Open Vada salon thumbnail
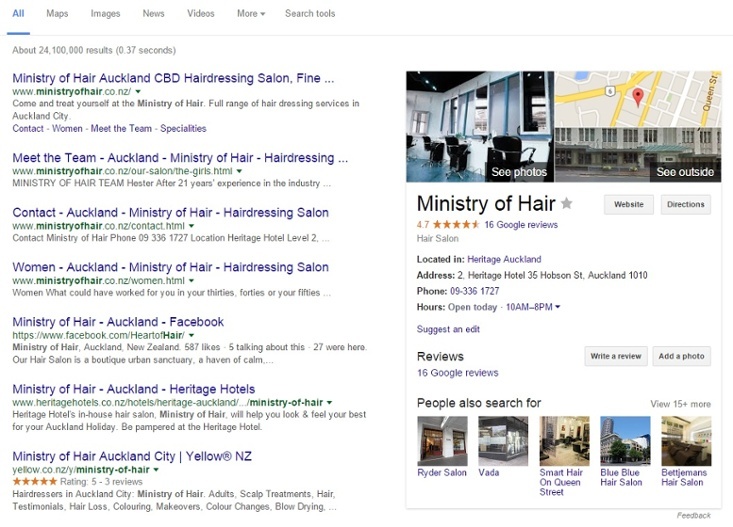Screen dimensions: 733x527 click(503, 441)
